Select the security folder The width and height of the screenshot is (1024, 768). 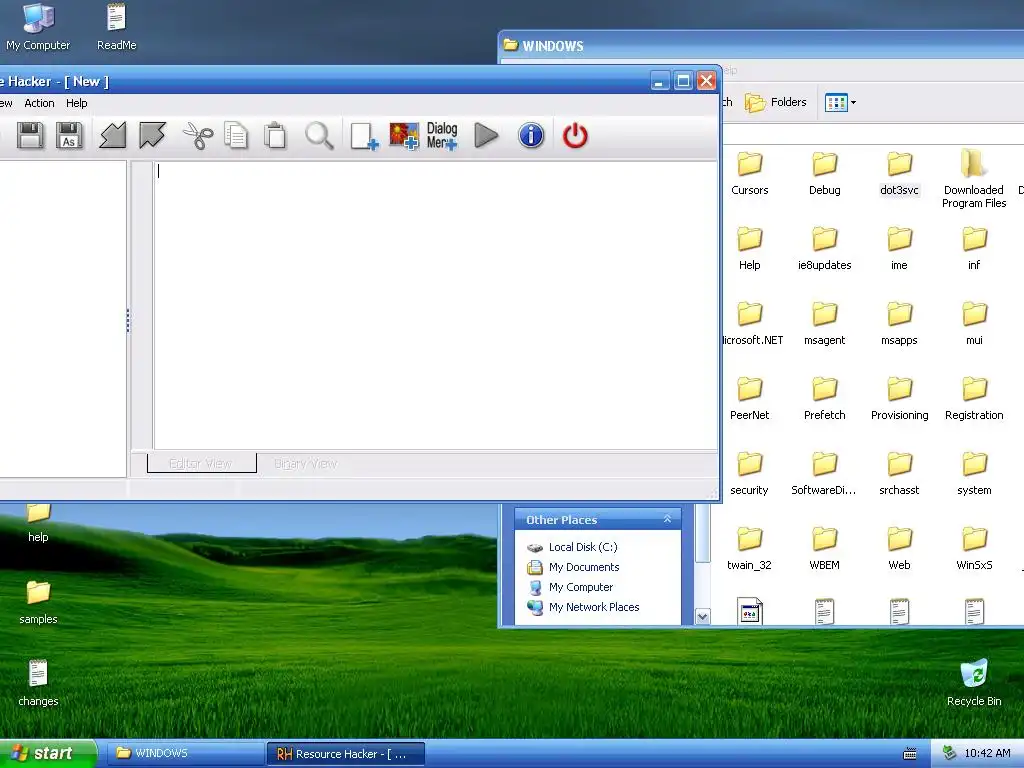point(750,473)
